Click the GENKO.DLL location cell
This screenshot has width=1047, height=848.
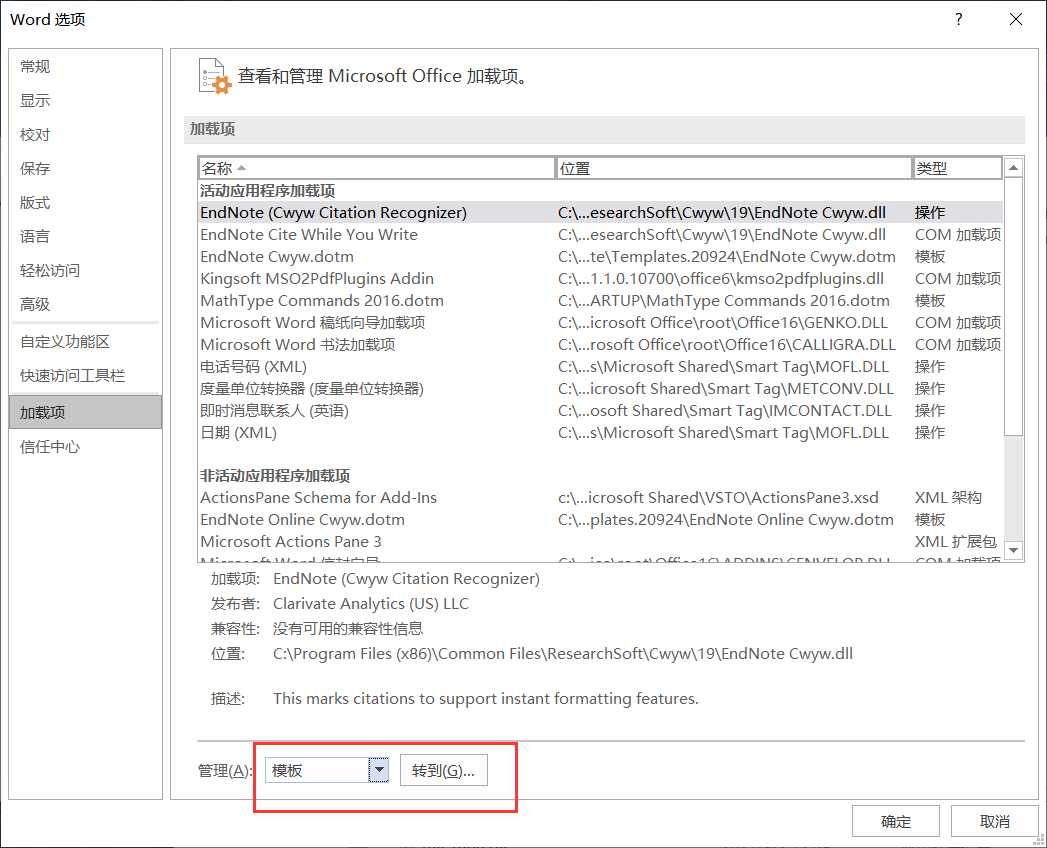click(x=723, y=323)
